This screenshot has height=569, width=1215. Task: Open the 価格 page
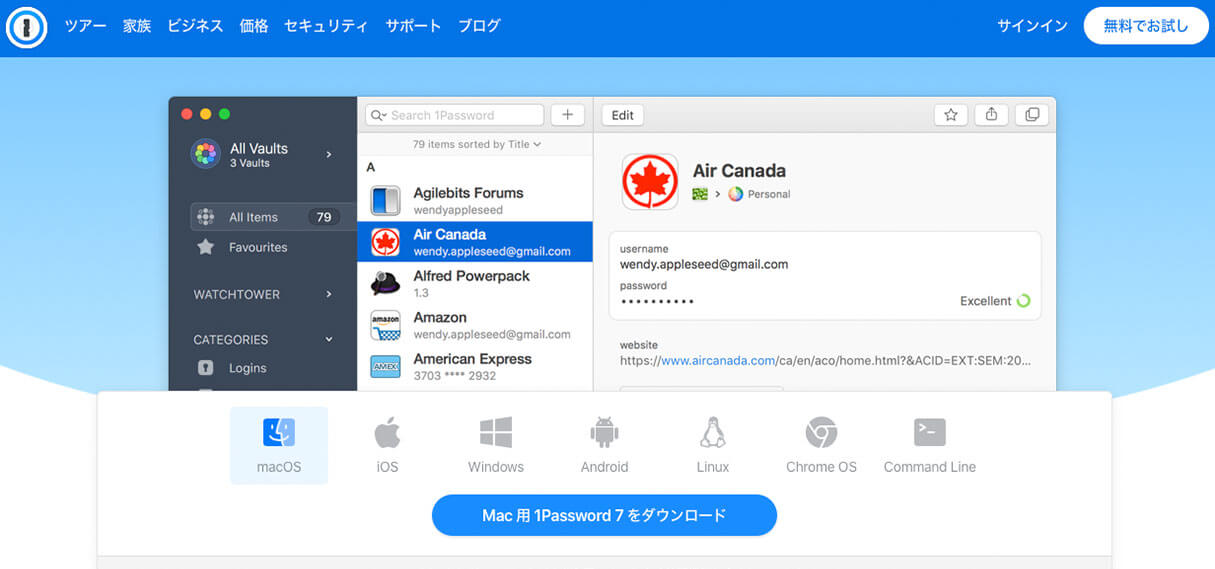pyautogui.click(x=254, y=26)
